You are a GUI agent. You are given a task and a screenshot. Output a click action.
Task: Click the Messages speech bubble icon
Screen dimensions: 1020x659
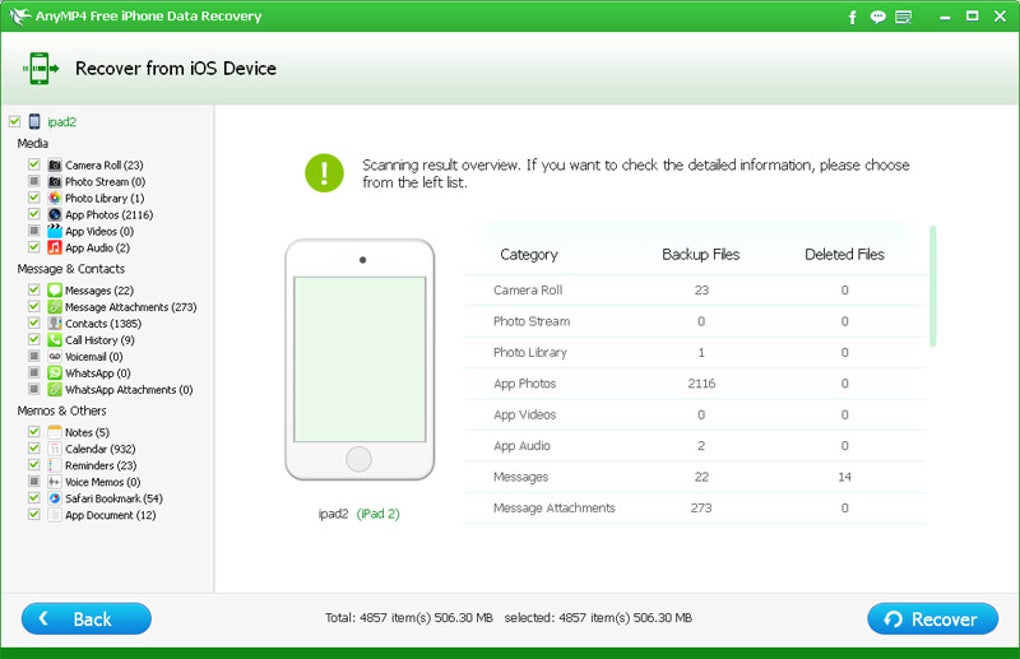[x=55, y=290]
